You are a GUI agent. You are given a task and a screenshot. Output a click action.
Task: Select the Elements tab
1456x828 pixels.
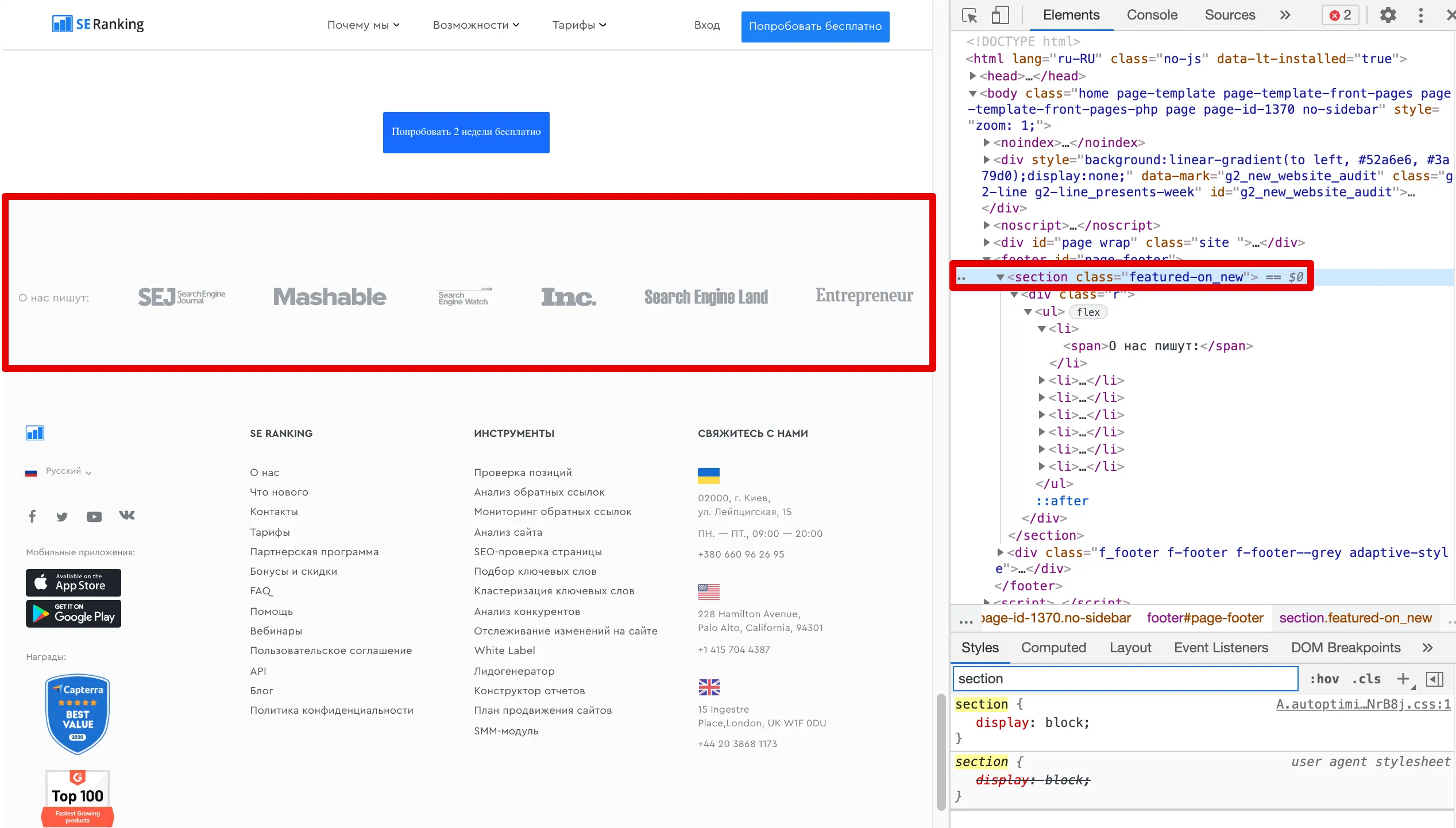[x=1071, y=16]
